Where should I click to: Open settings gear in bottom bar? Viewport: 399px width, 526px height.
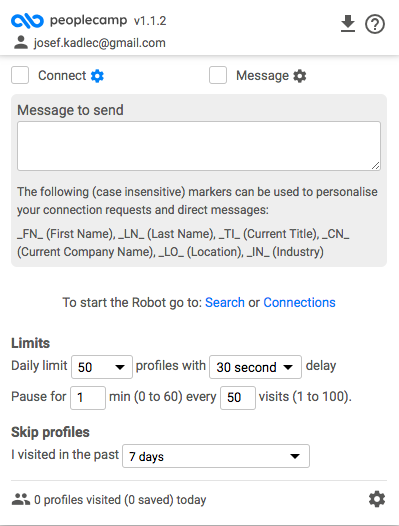[x=377, y=499]
